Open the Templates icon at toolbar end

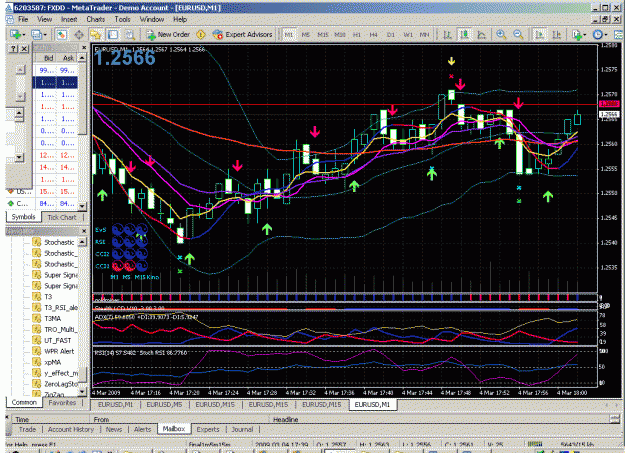pyautogui.click(x=619, y=35)
